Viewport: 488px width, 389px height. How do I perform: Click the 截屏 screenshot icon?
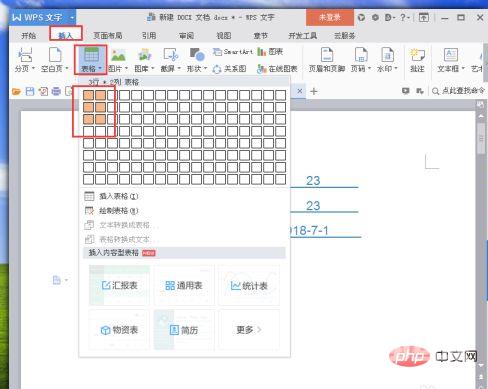tap(171, 55)
